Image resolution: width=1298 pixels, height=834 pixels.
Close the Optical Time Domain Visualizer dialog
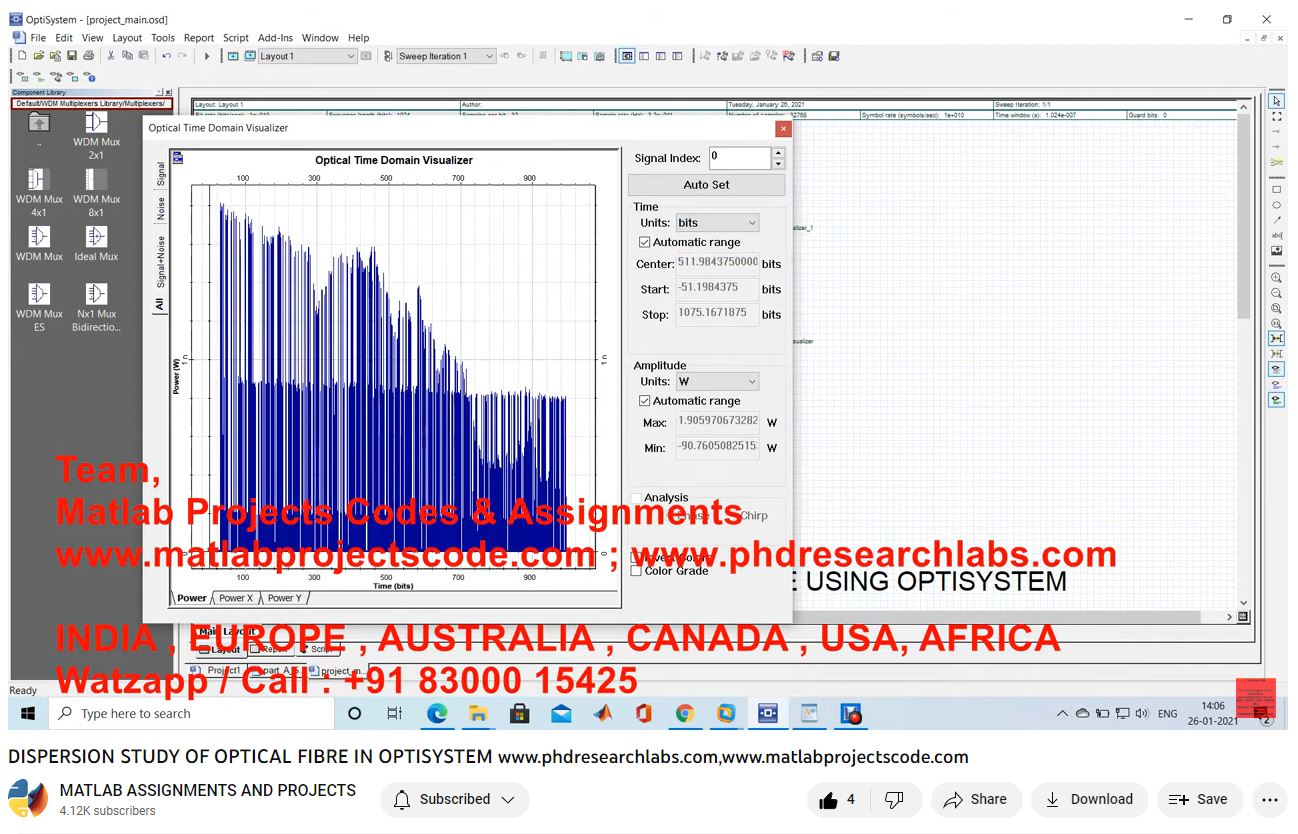(x=783, y=128)
